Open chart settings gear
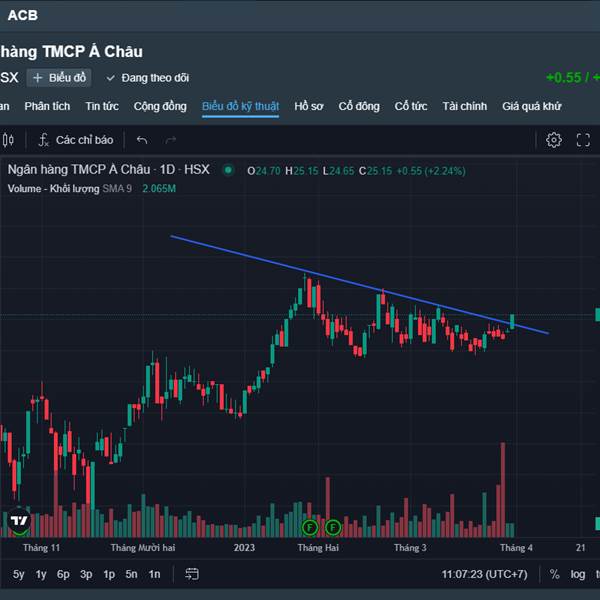 (x=553, y=140)
